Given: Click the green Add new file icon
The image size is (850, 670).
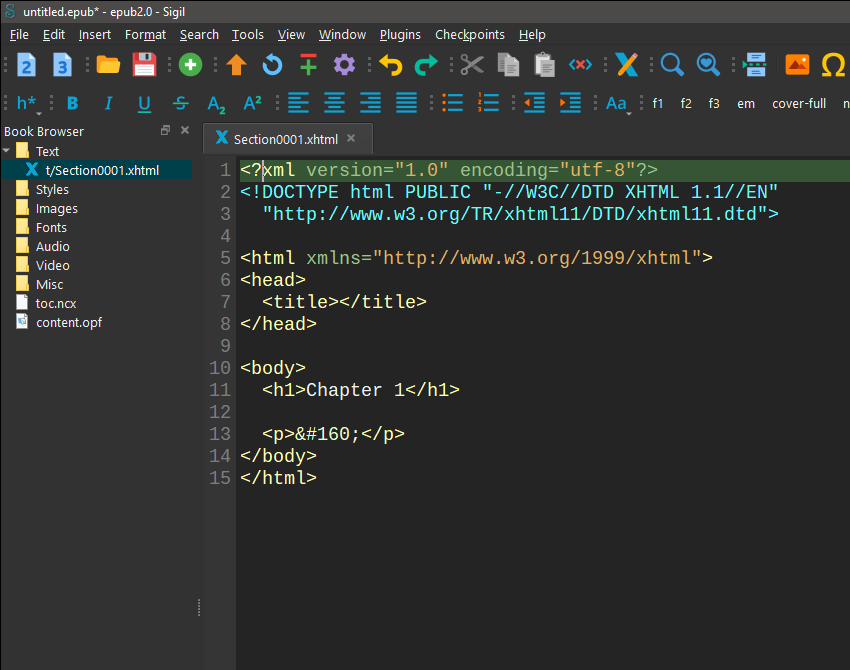Looking at the screenshot, I should click(190, 65).
